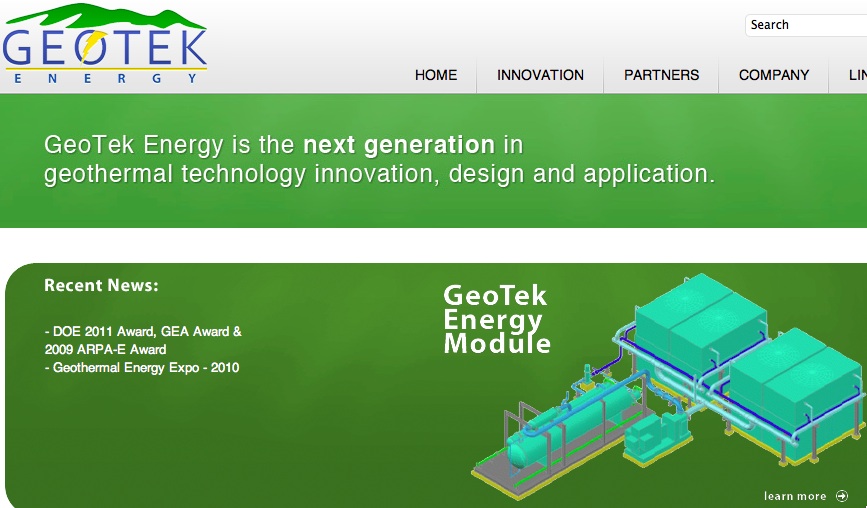
Task: Select PARTNERS in the navigation bar
Action: click(661, 75)
